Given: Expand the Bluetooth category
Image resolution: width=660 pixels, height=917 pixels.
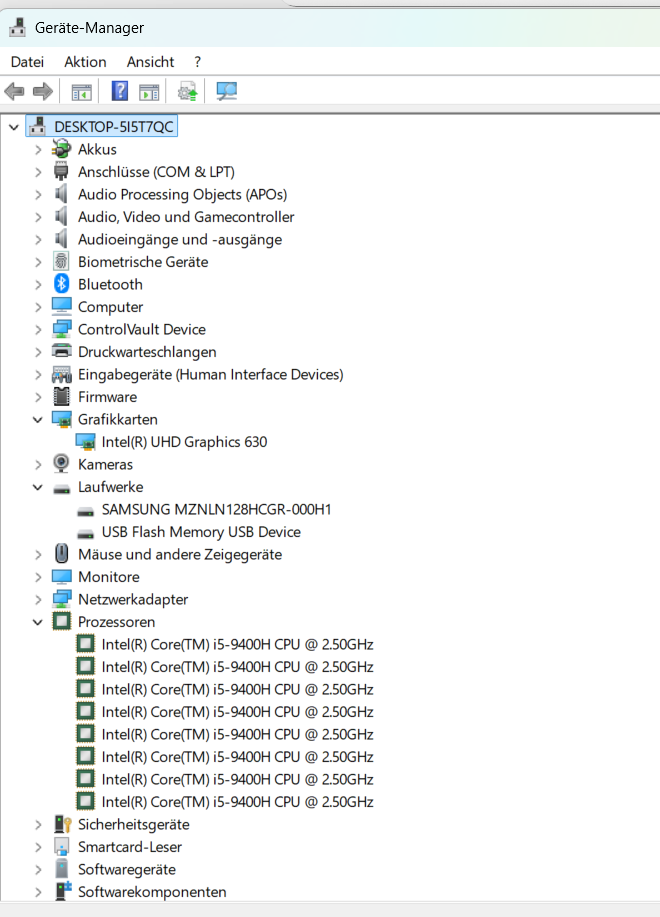Looking at the screenshot, I should point(38,285).
